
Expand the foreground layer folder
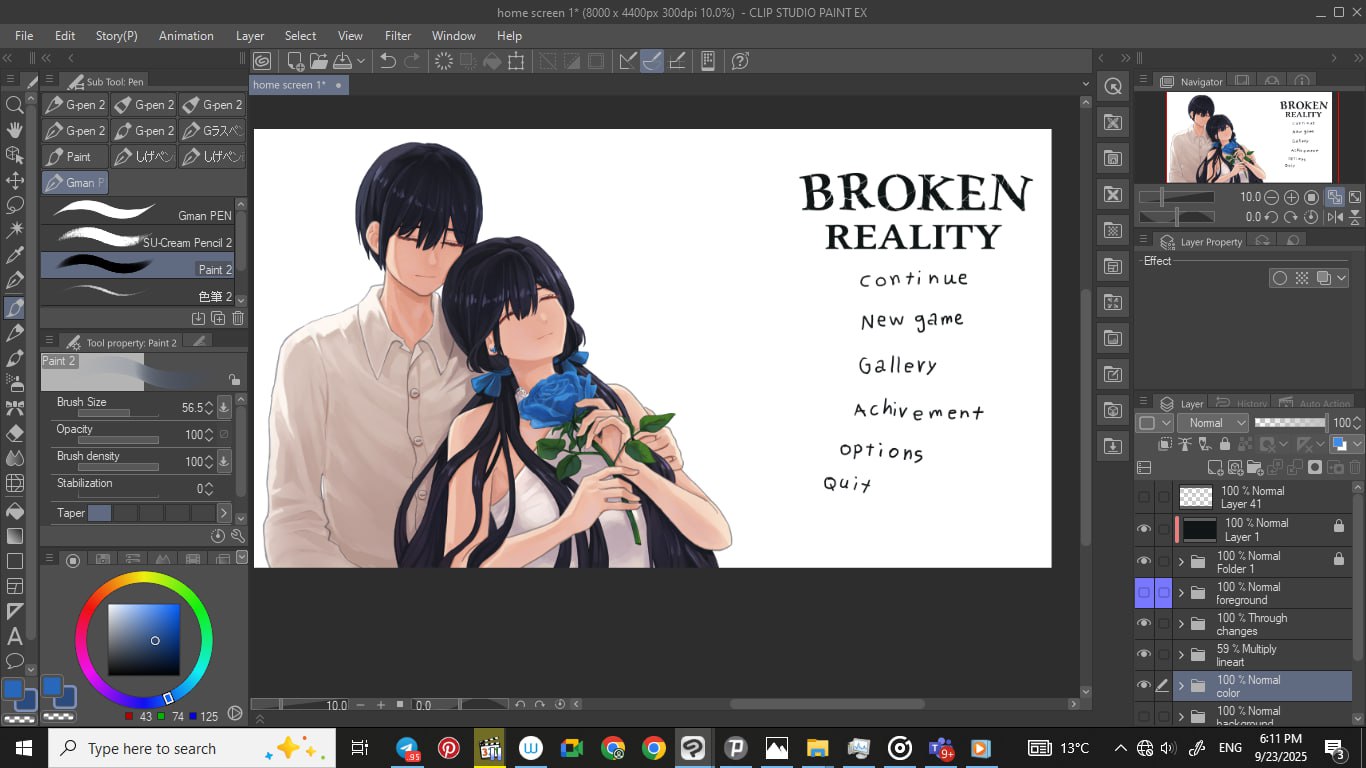click(x=1181, y=593)
